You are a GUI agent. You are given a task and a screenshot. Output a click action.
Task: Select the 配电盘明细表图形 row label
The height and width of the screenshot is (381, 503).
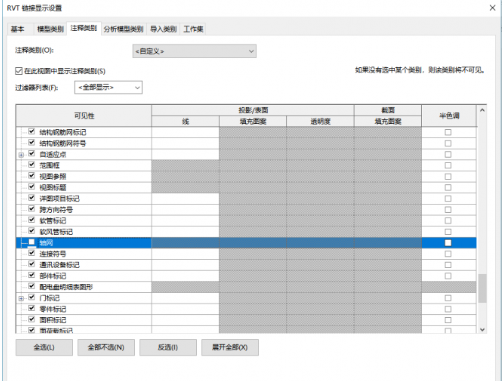click(66, 287)
